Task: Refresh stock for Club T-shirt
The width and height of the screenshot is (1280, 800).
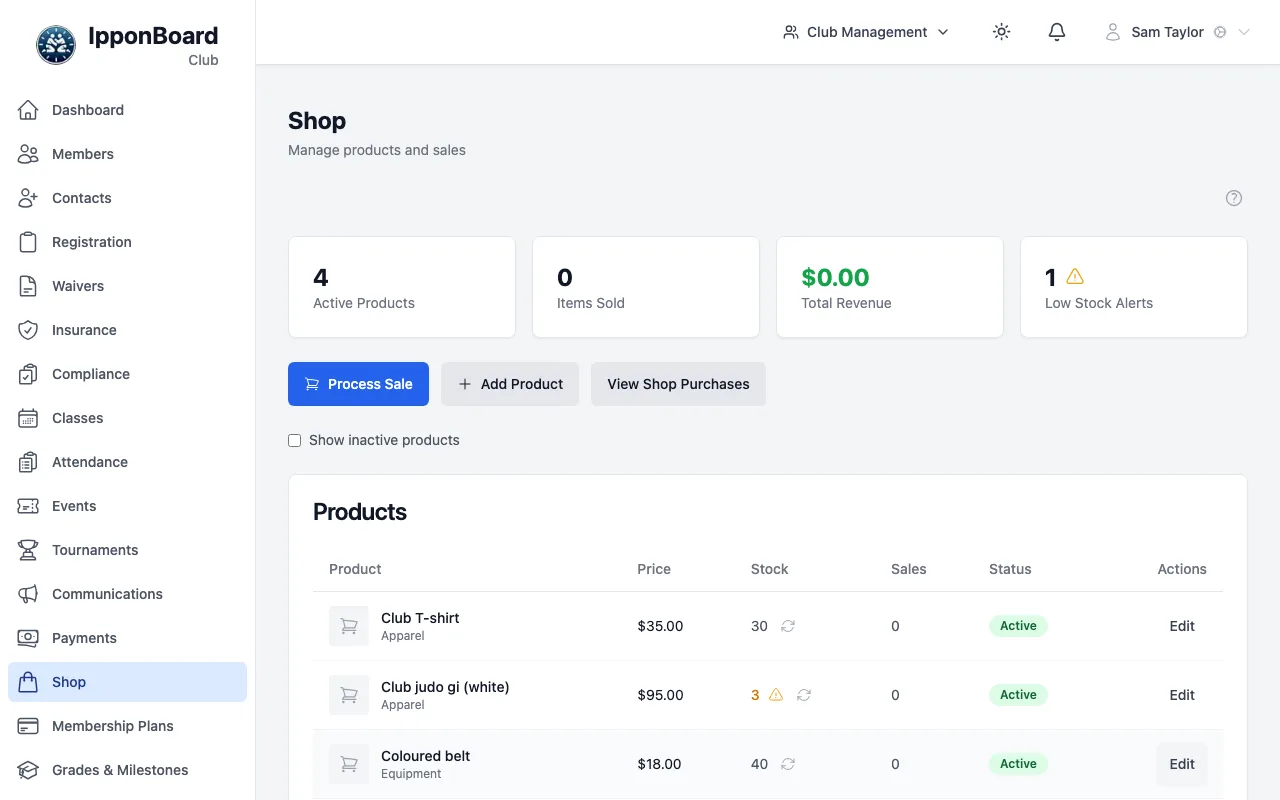Action: [788, 626]
